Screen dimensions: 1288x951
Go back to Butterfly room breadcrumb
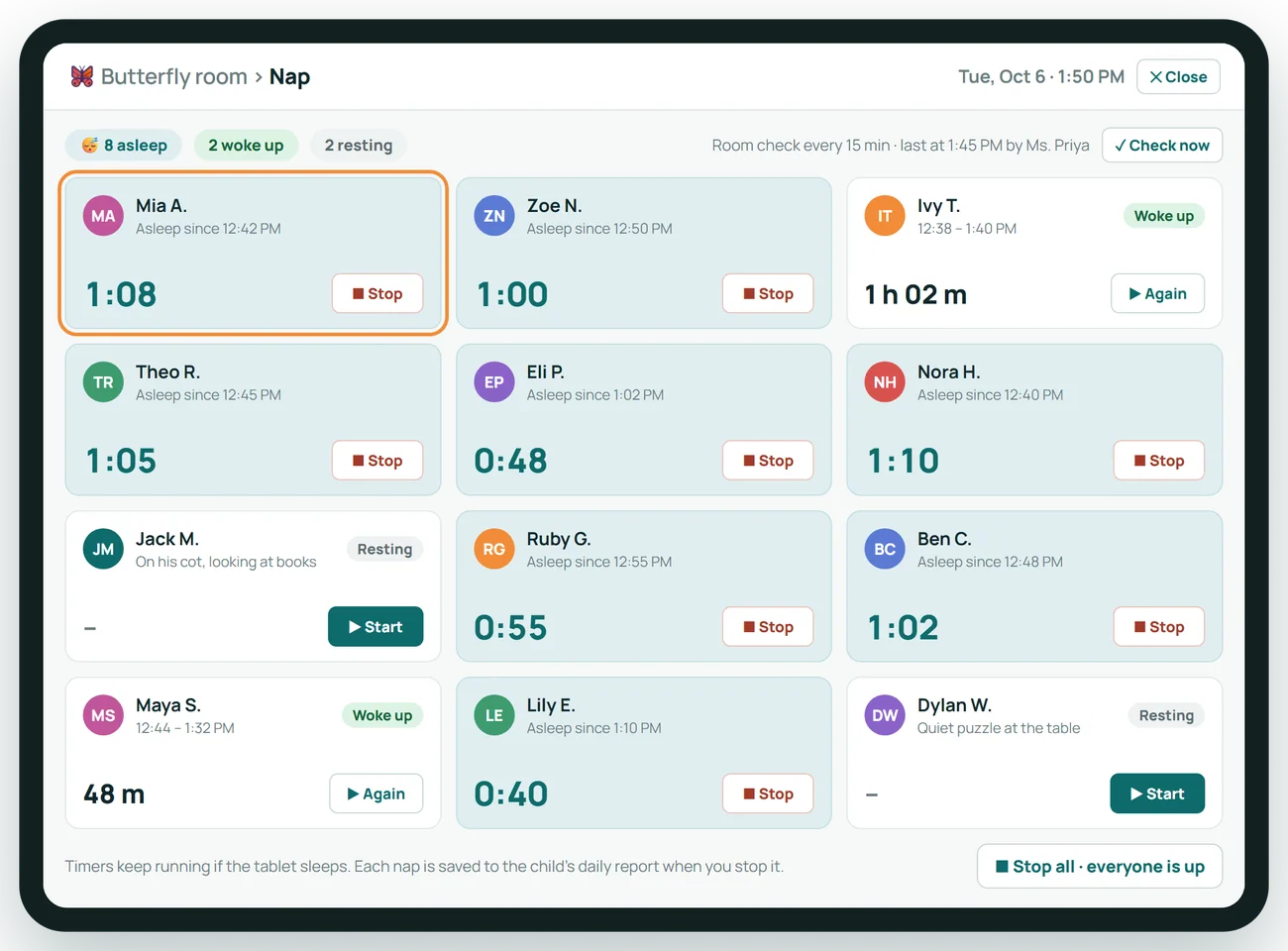pos(174,77)
